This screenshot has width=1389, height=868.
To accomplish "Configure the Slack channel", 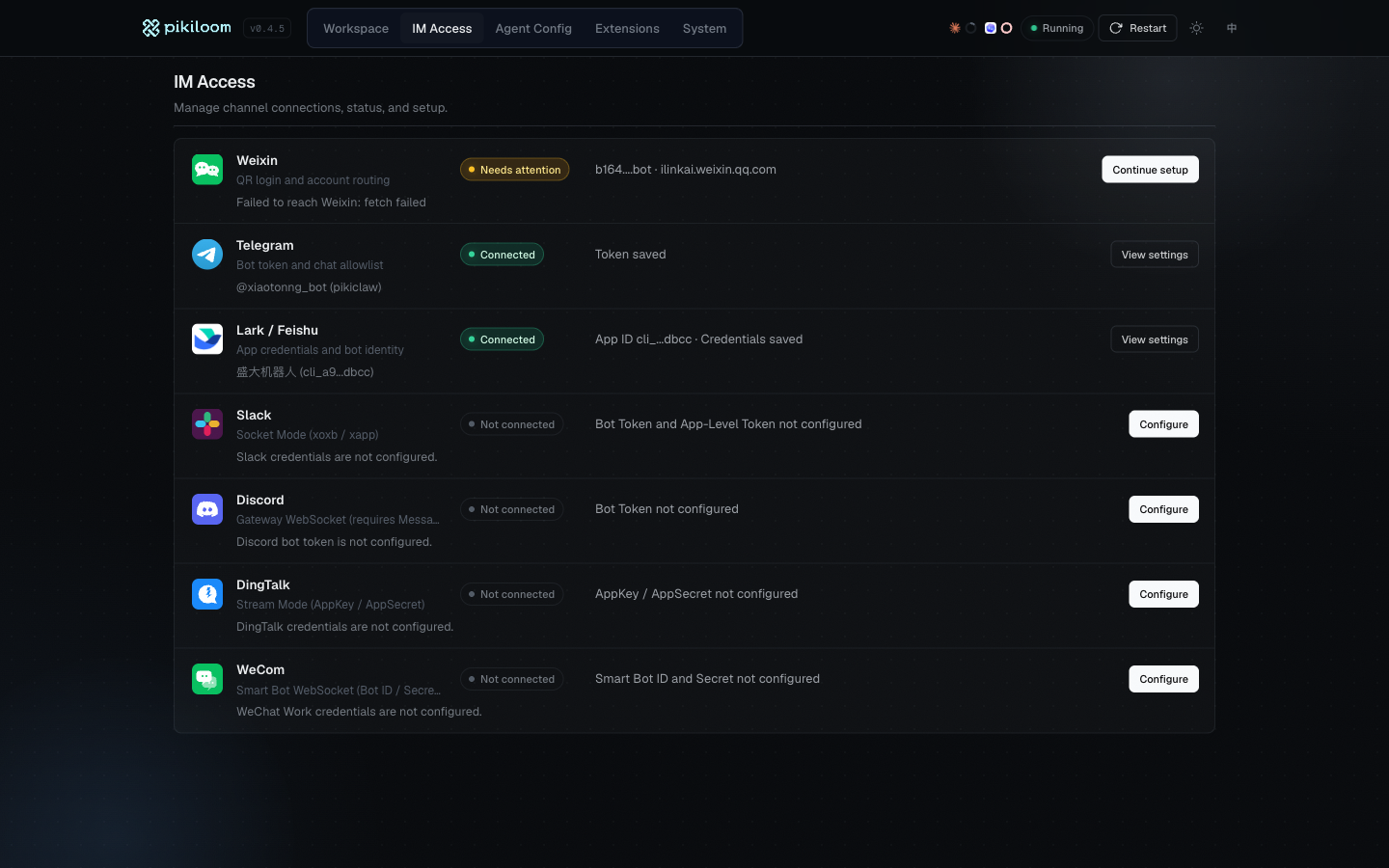I will (x=1163, y=424).
